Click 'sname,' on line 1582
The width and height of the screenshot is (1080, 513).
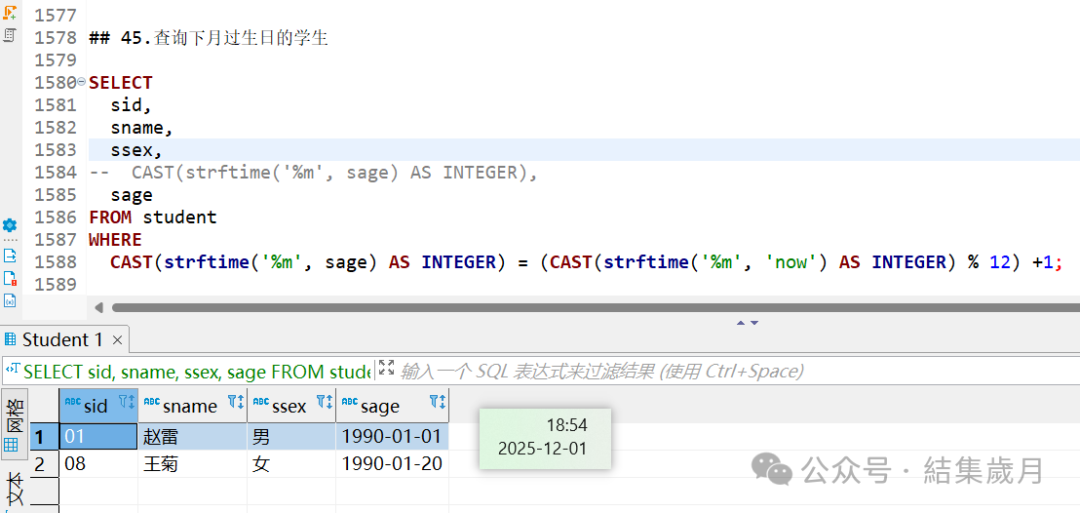pos(141,127)
